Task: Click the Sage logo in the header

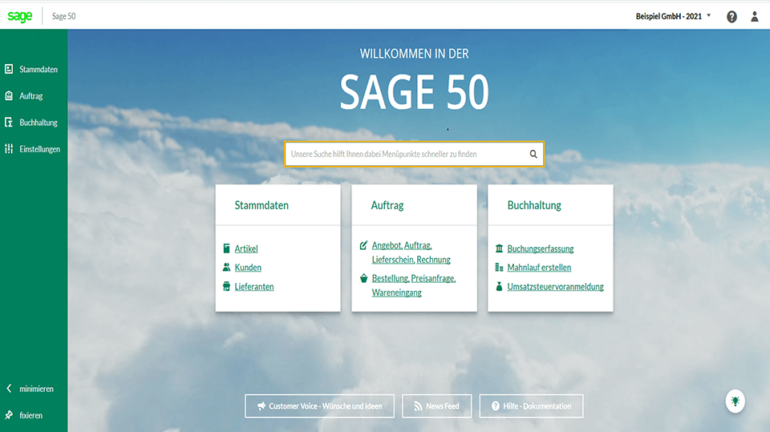Action: click(x=20, y=16)
